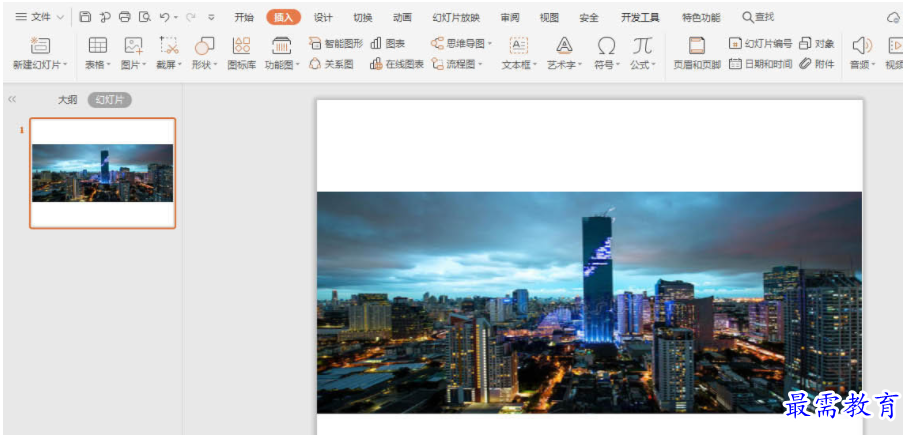Click the 表格 table icon

(x=97, y=46)
